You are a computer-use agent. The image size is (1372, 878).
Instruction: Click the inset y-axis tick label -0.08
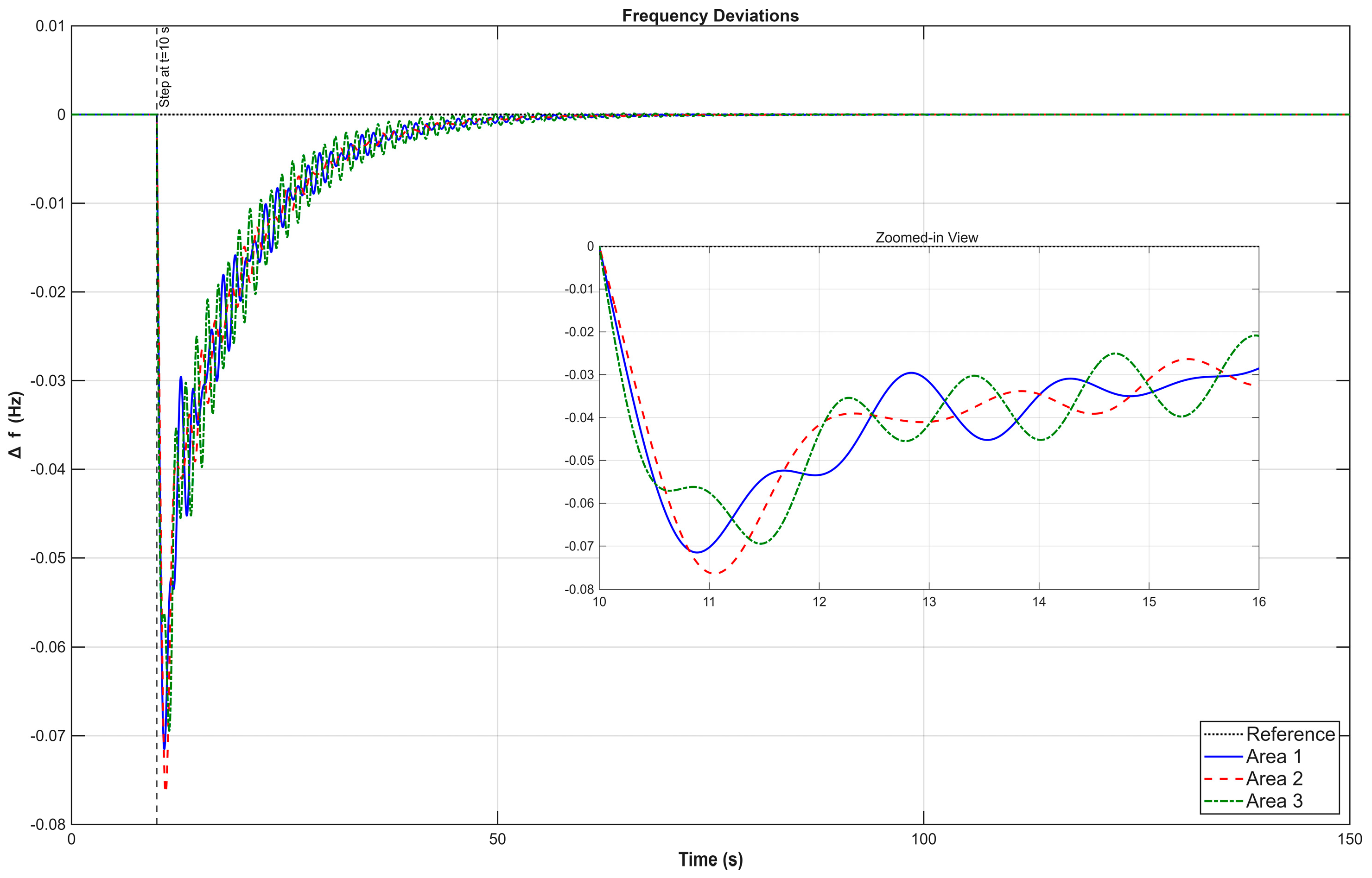pyautogui.click(x=579, y=589)
